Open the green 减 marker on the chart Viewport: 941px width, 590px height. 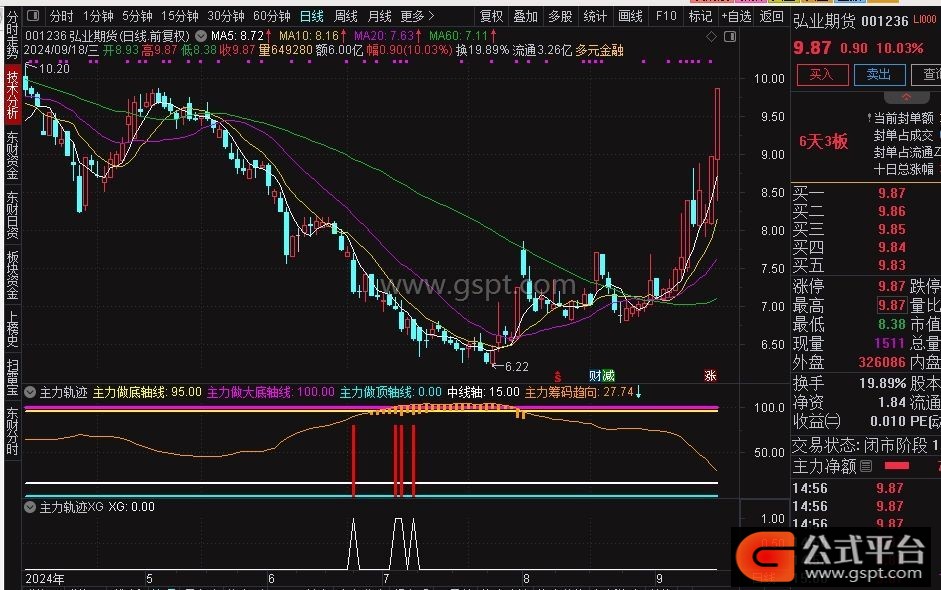click(x=609, y=376)
